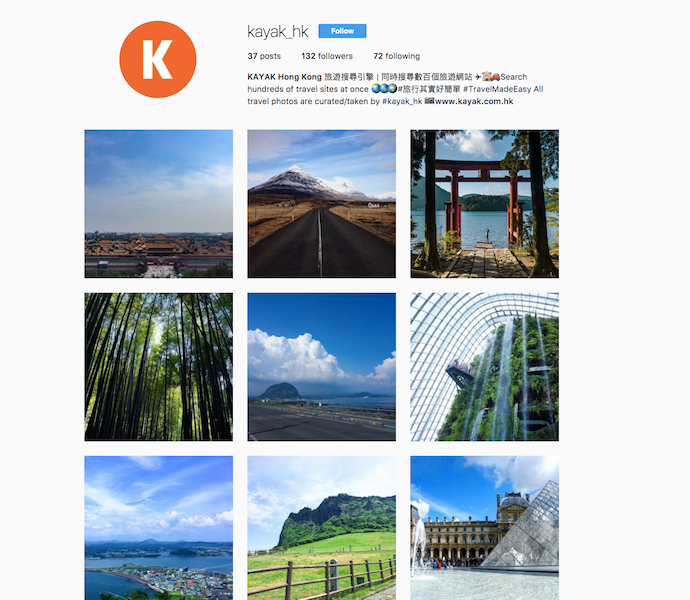Open the red torii gate photo

[x=484, y=204]
